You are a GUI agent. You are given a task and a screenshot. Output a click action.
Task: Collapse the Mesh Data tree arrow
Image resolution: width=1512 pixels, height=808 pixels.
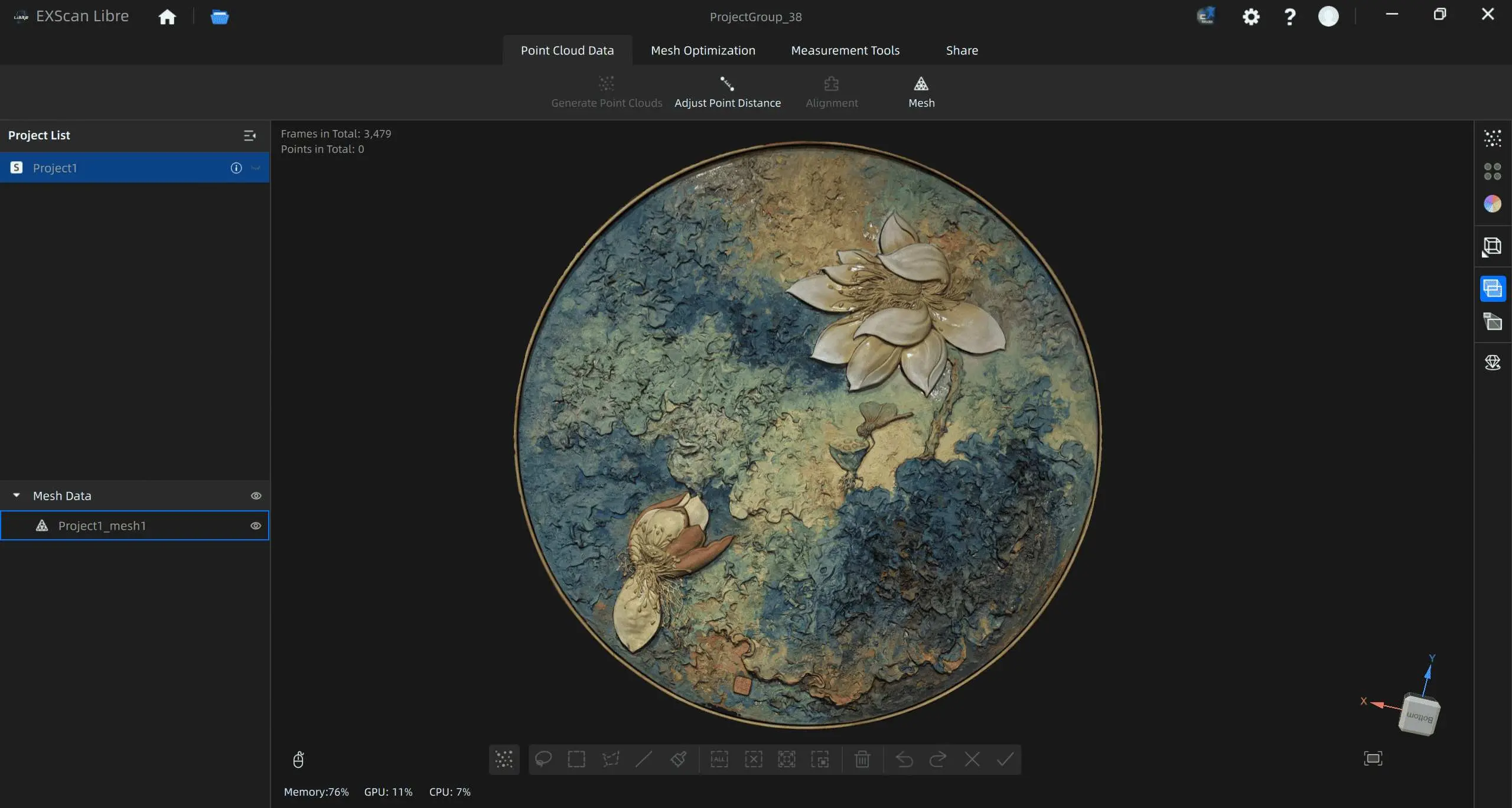click(x=17, y=496)
